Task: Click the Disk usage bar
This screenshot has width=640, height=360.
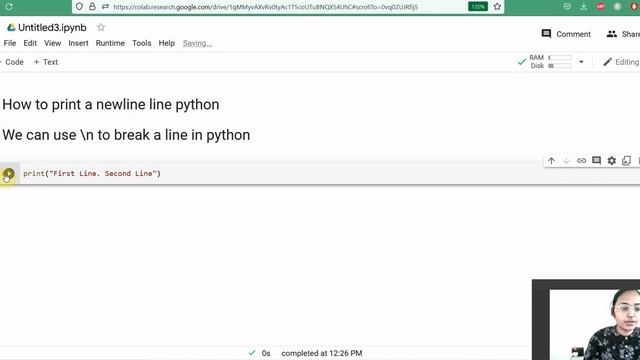Action: pos(560,66)
